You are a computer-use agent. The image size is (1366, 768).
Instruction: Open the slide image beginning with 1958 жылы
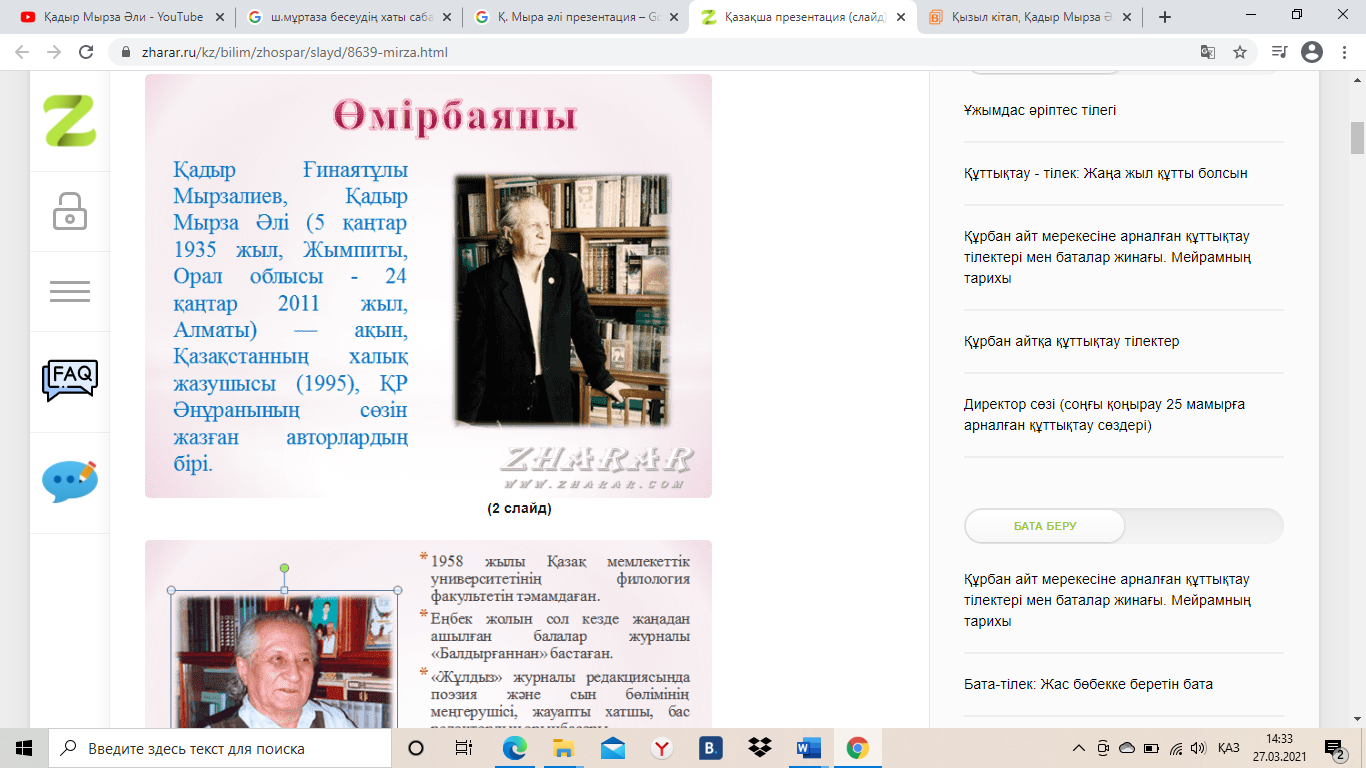[428, 634]
